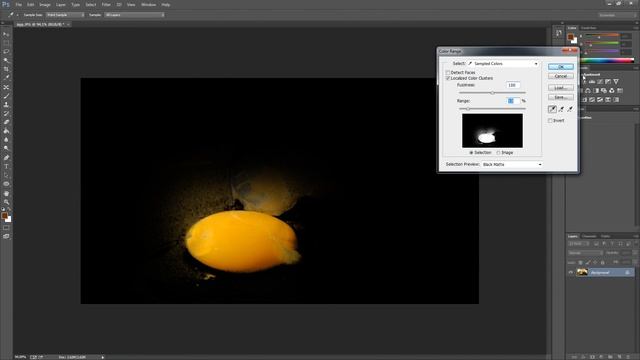
Task: Open the History panel icon
Action: pos(559,33)
